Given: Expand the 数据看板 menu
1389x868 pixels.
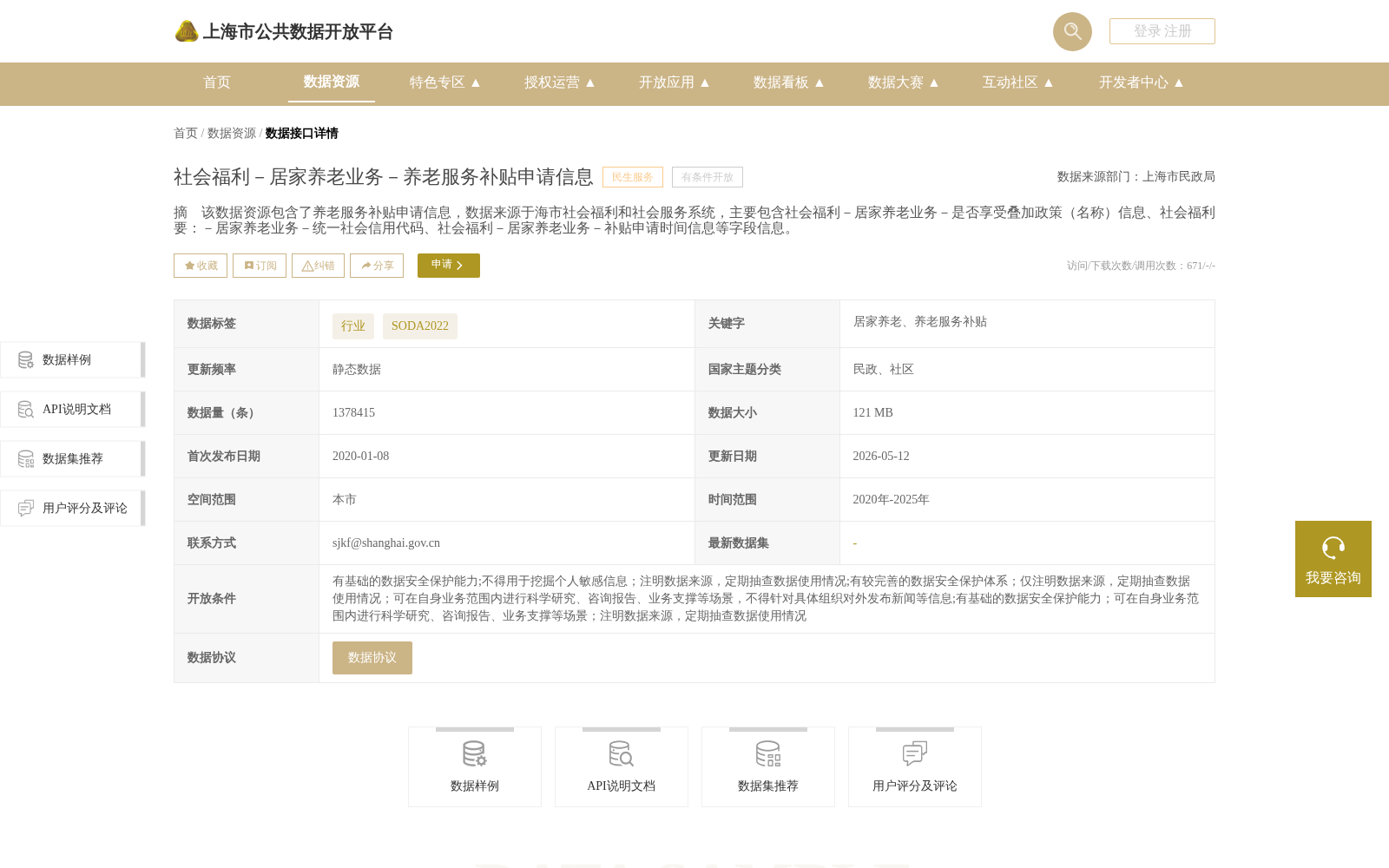Looking at the screenshot, I should [x=788, y=82].
